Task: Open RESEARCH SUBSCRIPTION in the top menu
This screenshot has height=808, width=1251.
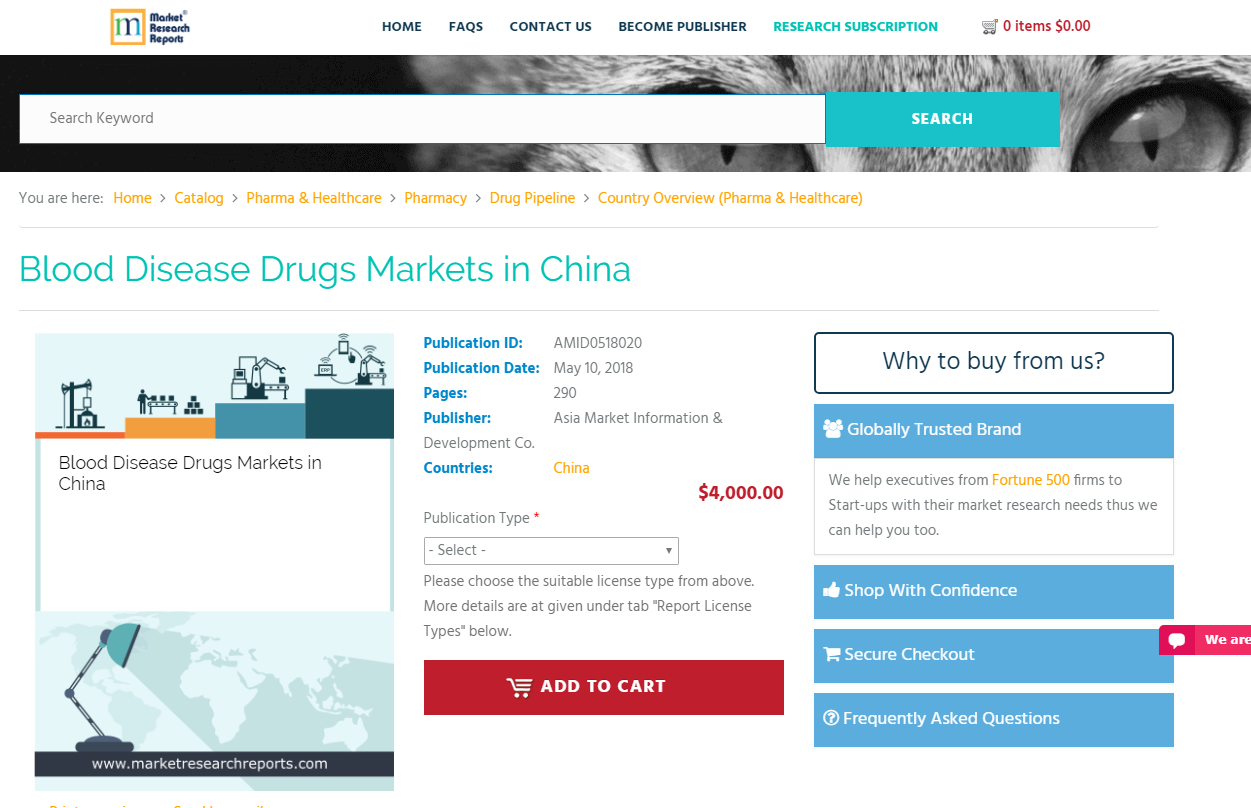Action: tap(856, 27)
